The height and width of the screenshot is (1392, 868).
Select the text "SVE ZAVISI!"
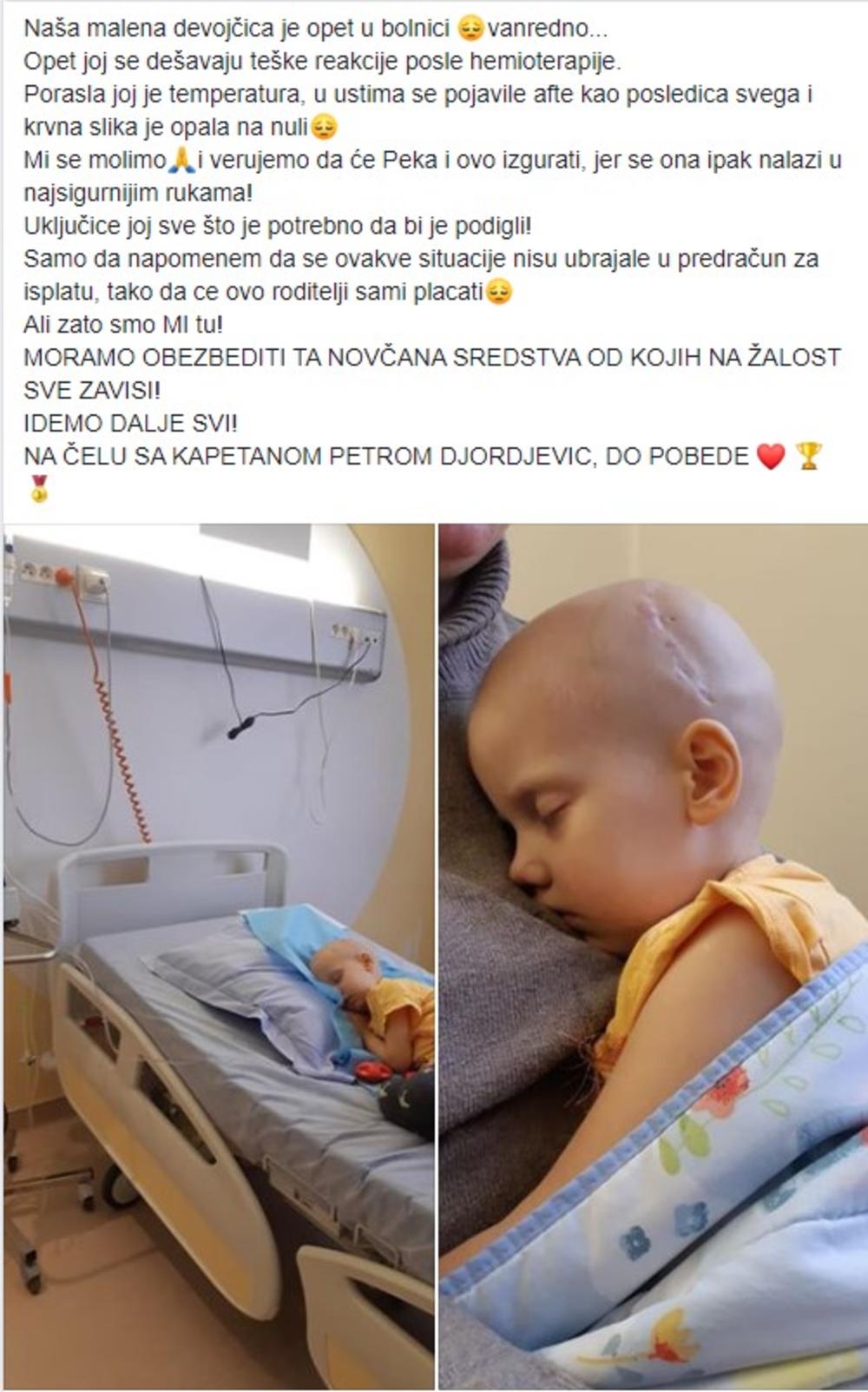pyautogui.click(x=92, y=391)
